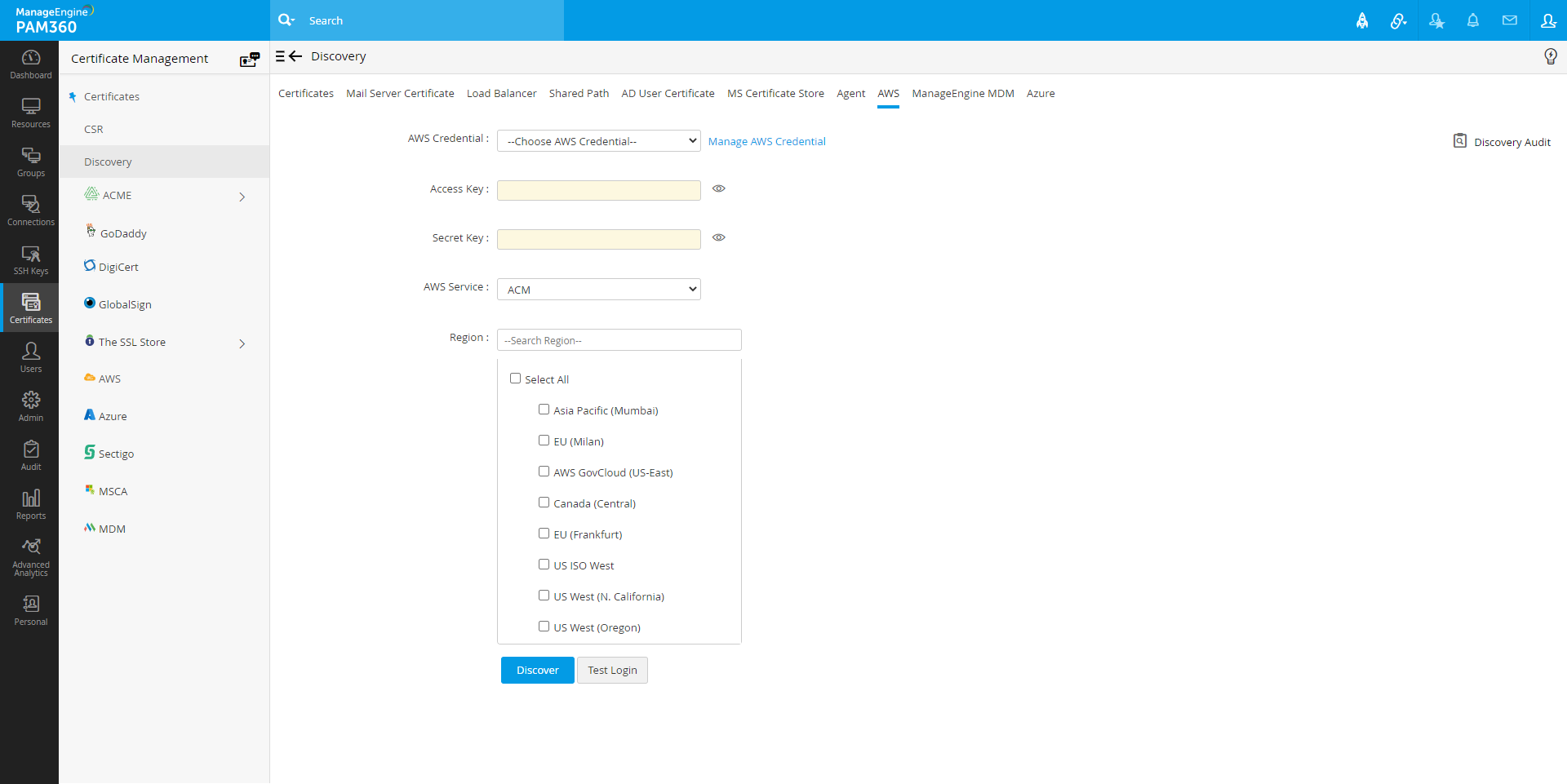Expand The SSL Store submenu arrow

click(242, 343)
